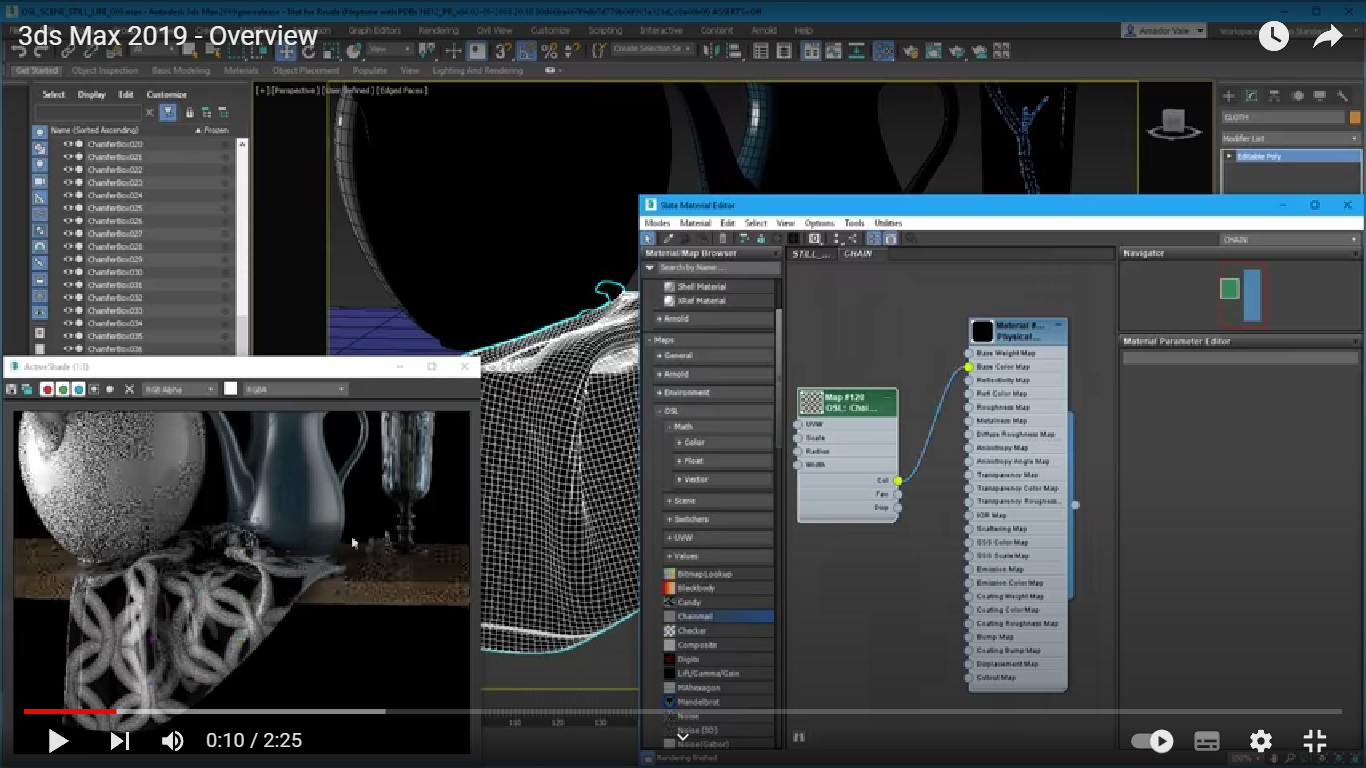Expand the Environment maps group
The width and height of the screenshot is (1366, 768).
[x=714, y=392]
